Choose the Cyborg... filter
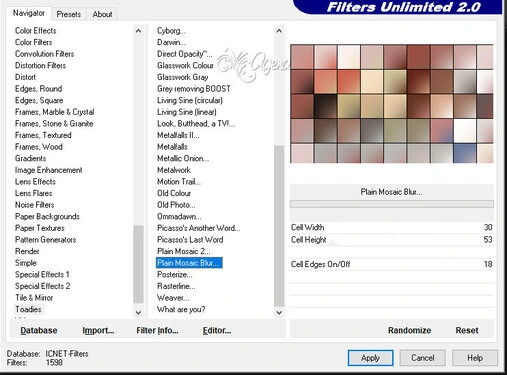Image resolution: width=507 pixels, height=375 pixels. [x=171, y=31]
